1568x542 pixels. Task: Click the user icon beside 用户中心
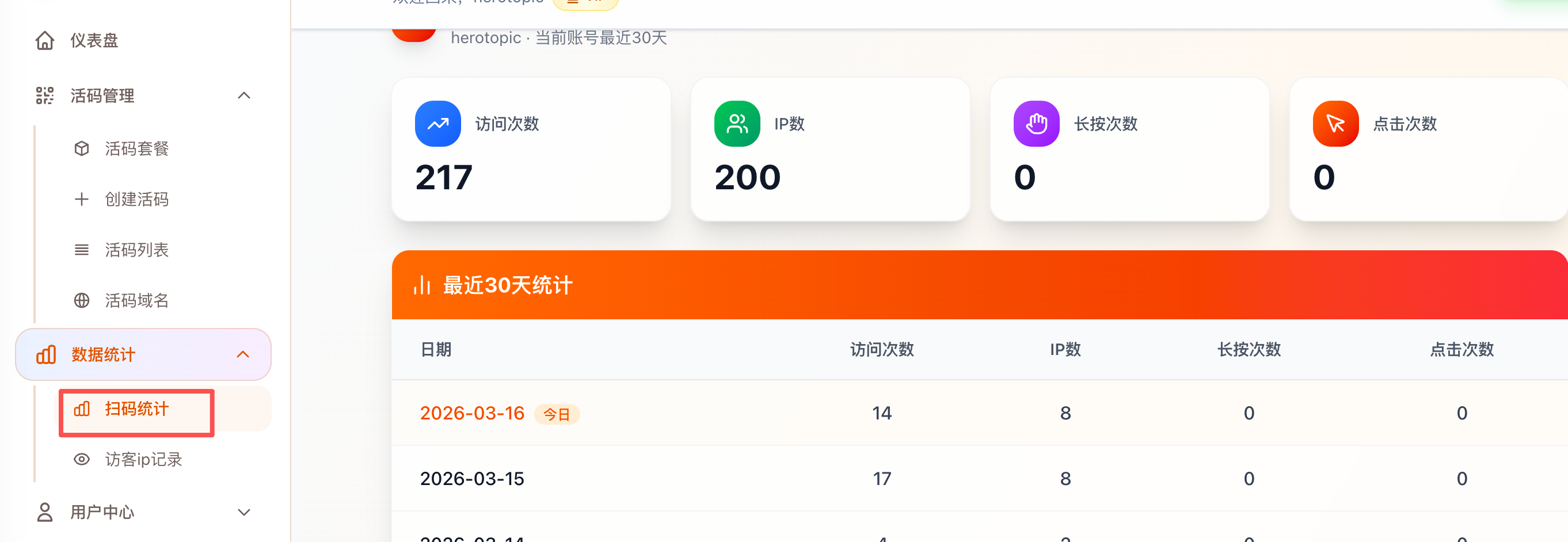pyautogui.click(x=45, y=512)
